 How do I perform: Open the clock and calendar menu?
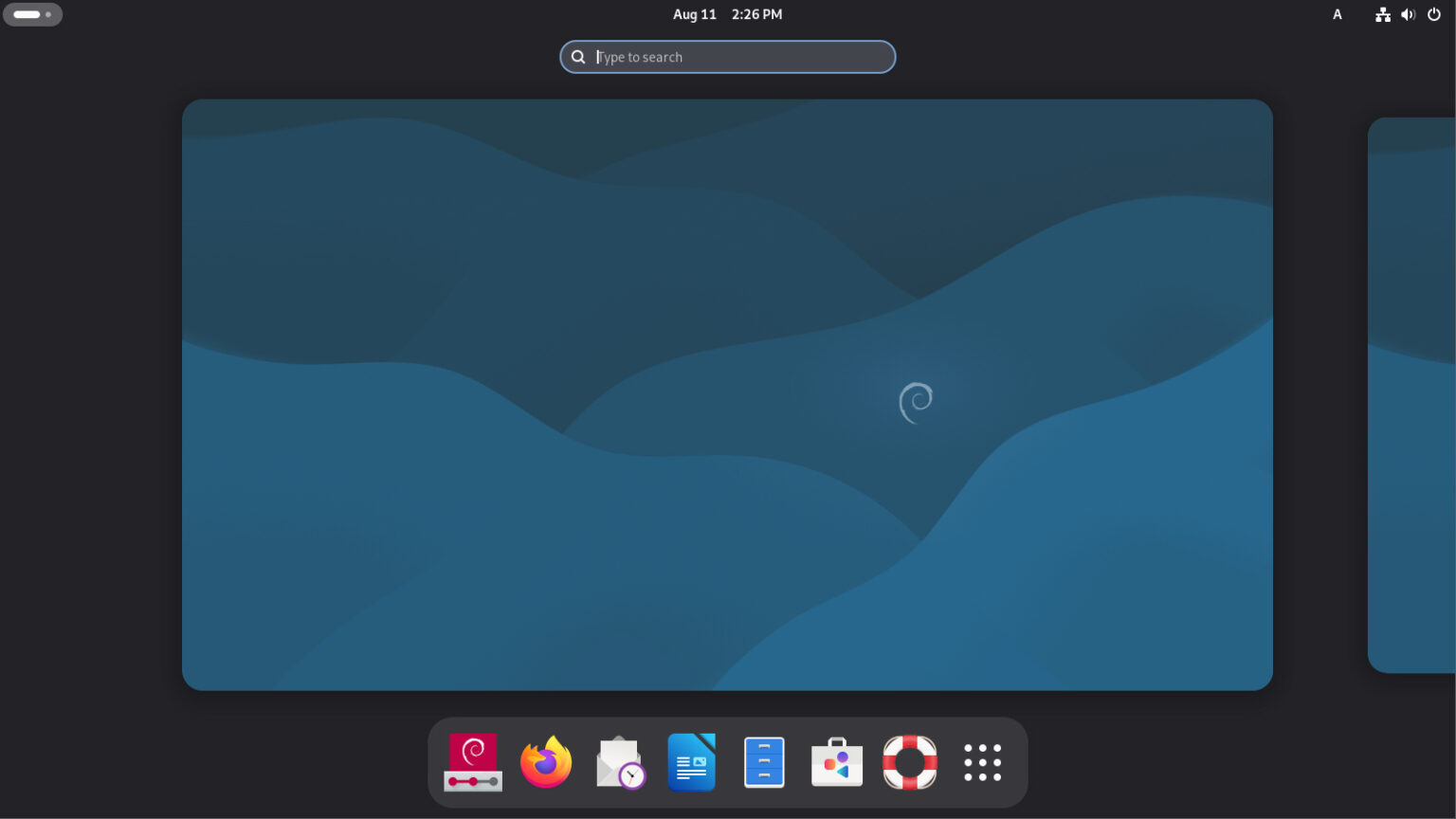(728, 14)
